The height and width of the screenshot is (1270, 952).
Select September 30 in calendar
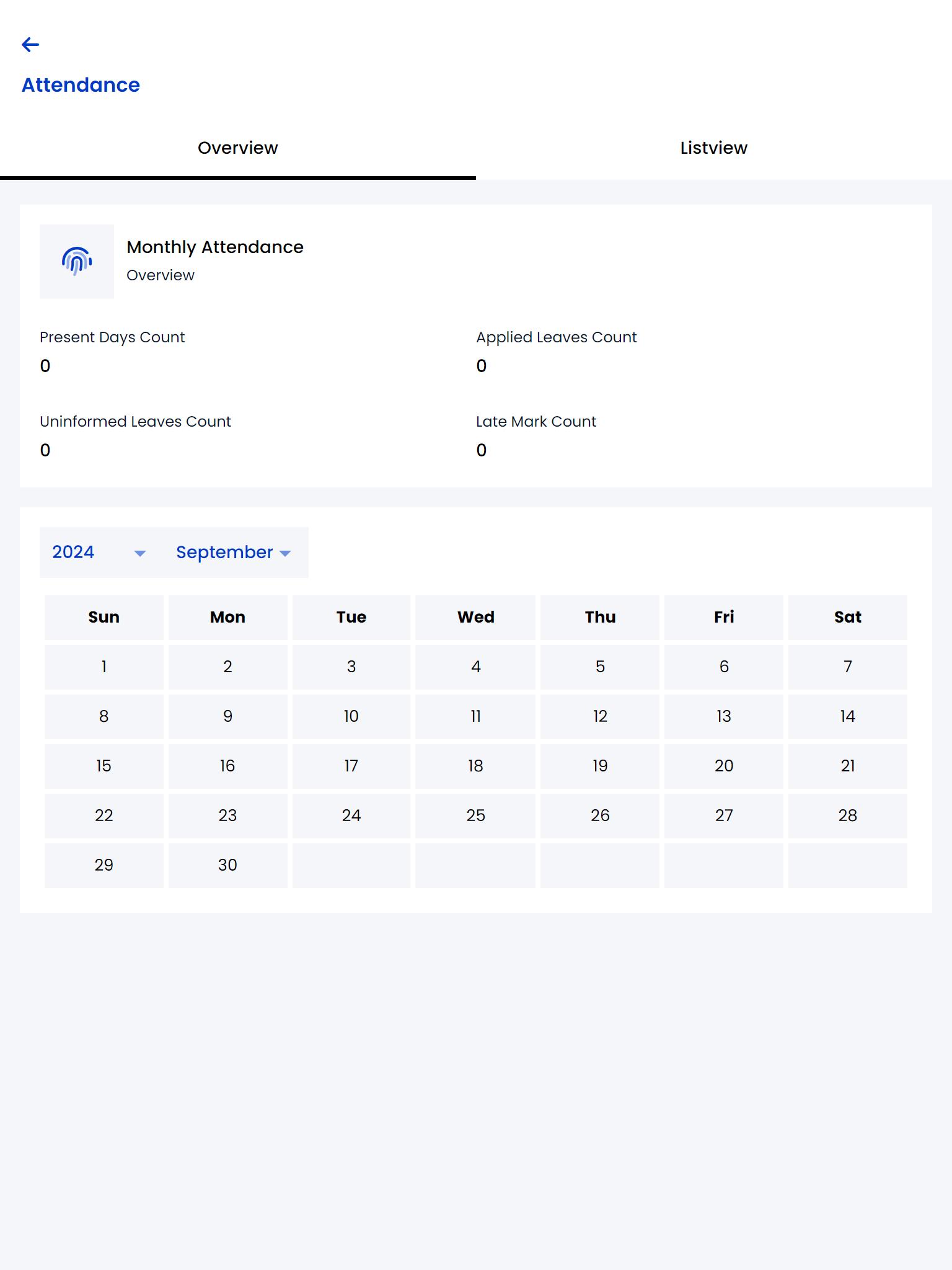[x=228, y=866]
